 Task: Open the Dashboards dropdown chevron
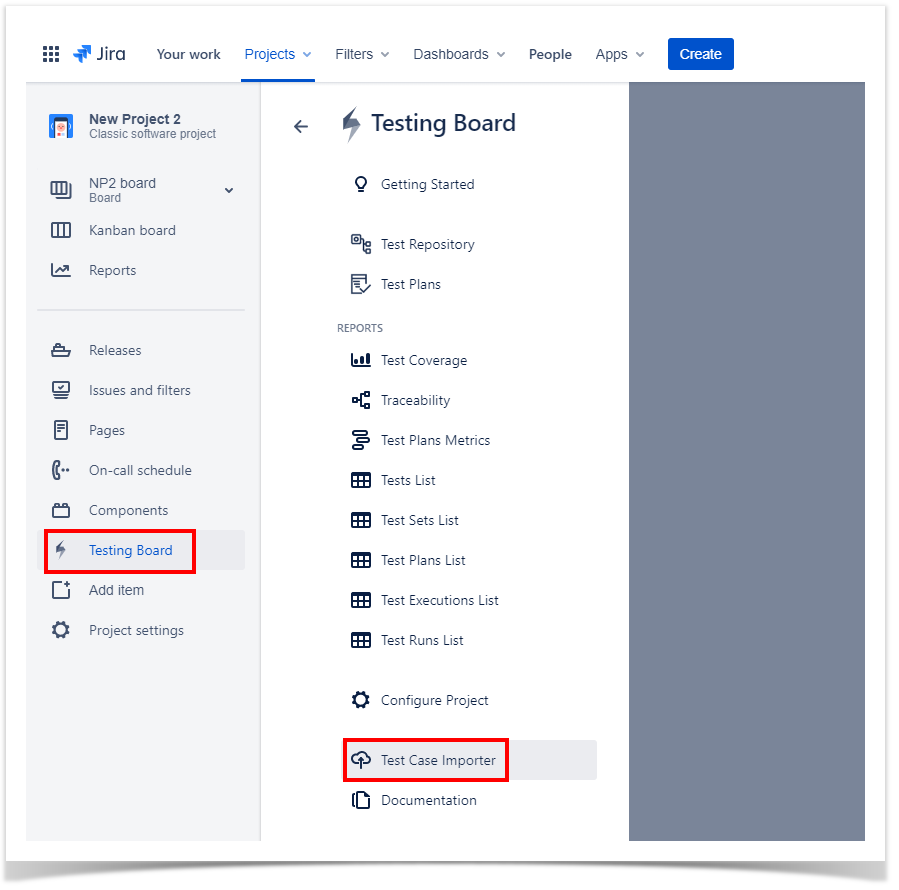coord(501,54)
